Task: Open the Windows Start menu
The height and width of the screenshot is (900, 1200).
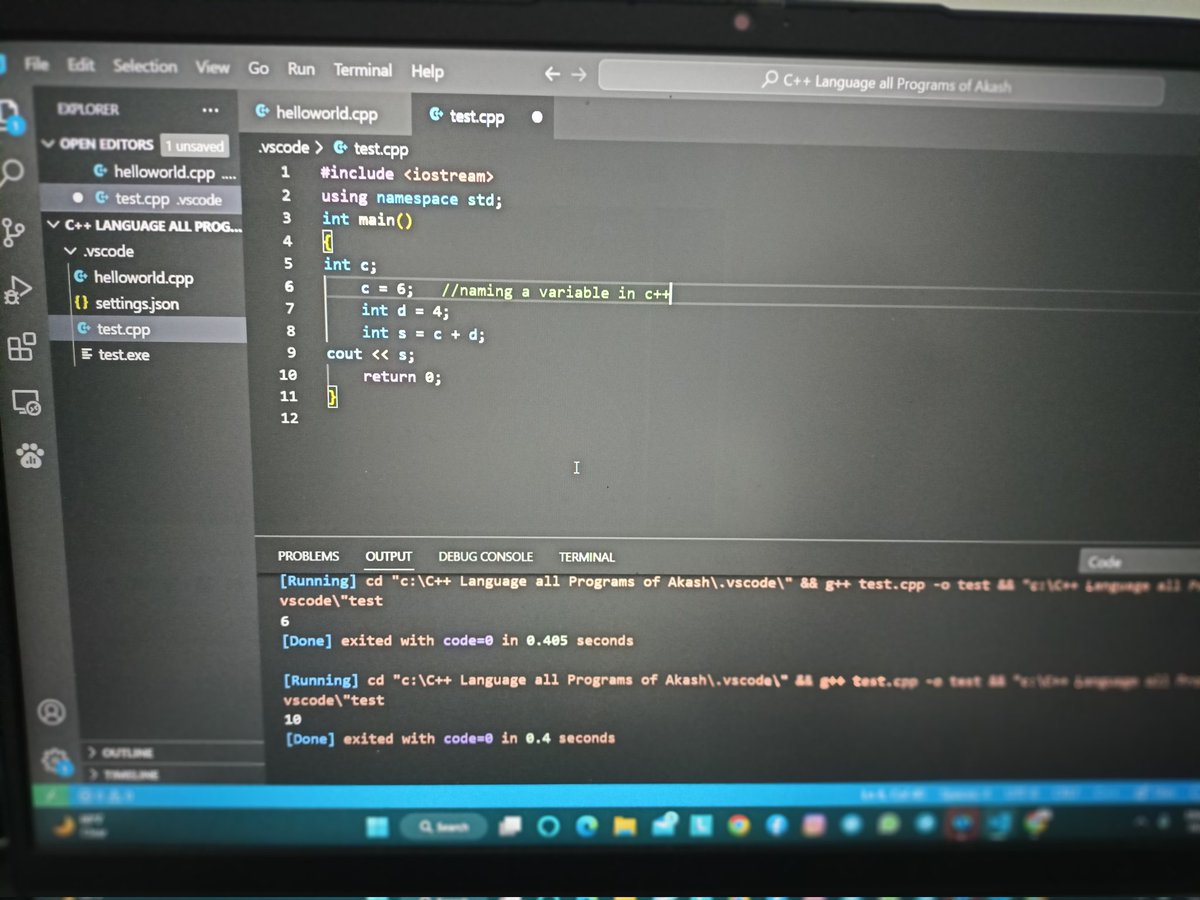Action: tap(377, 826)
